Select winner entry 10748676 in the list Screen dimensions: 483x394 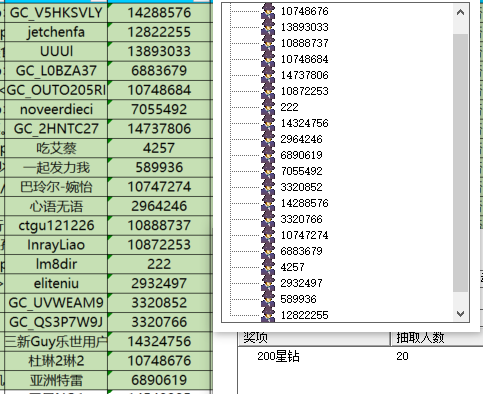(x=304, y=11)
